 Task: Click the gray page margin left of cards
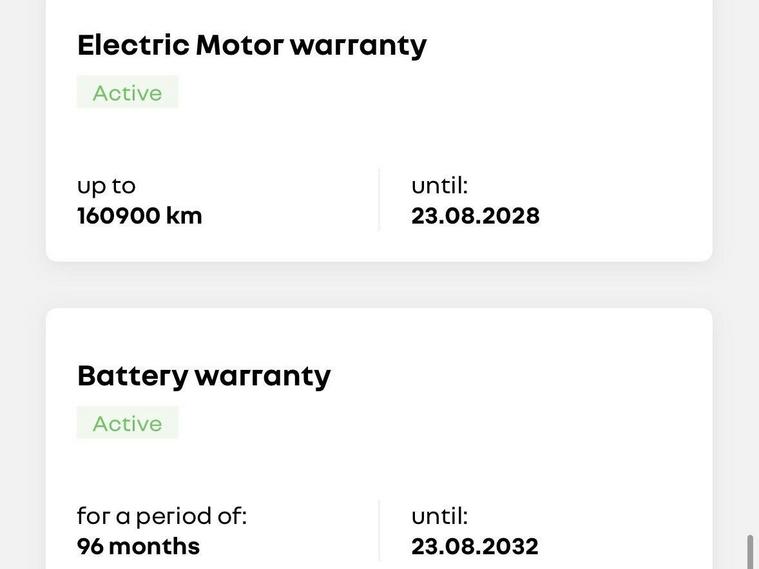(x=22, y=285)
